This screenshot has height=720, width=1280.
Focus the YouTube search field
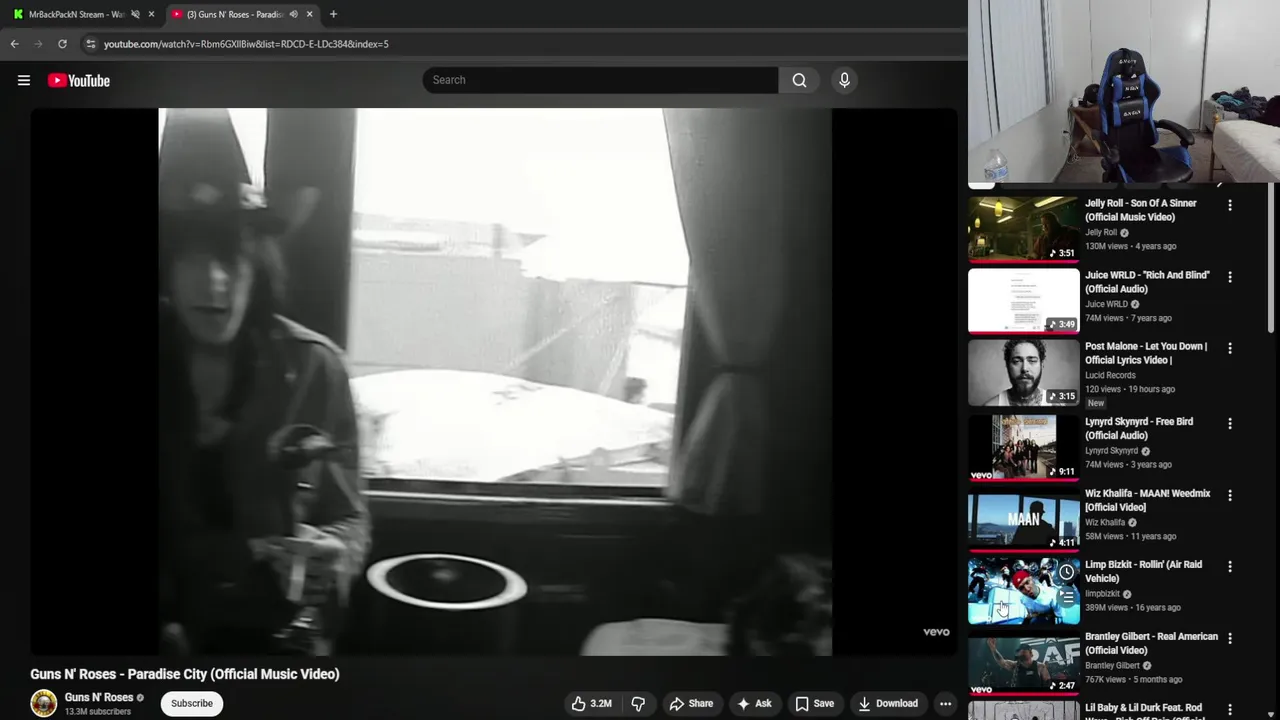pos(600,80)
